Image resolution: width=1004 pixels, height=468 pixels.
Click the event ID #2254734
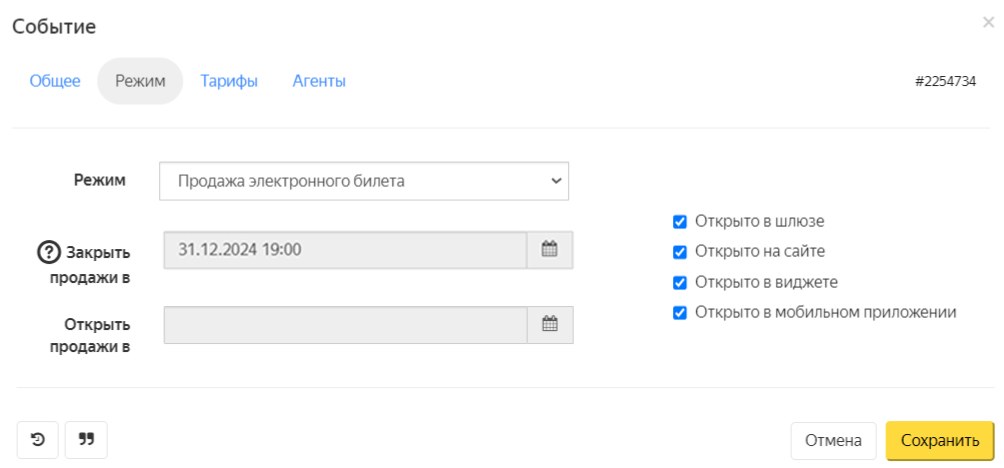coord(945,82)
